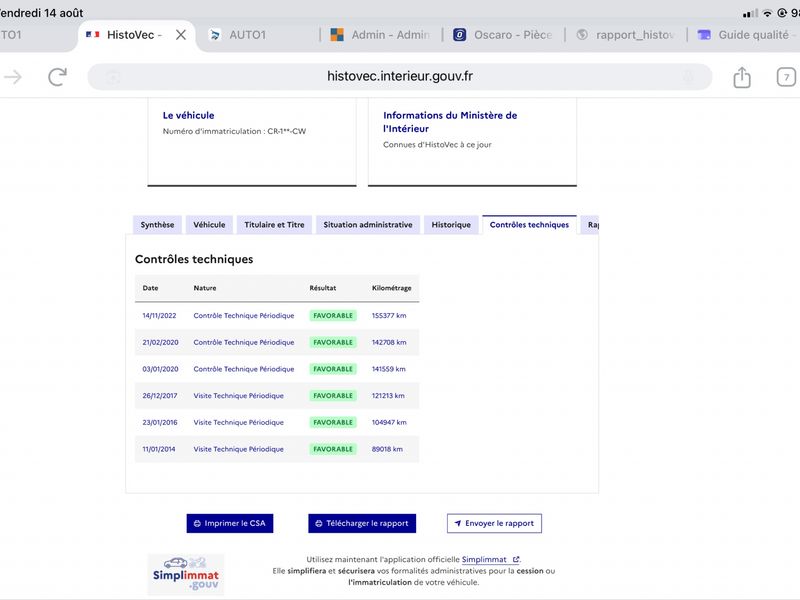
Task: Click the Kilométrage column header
Action: click(x=391, y=288)
